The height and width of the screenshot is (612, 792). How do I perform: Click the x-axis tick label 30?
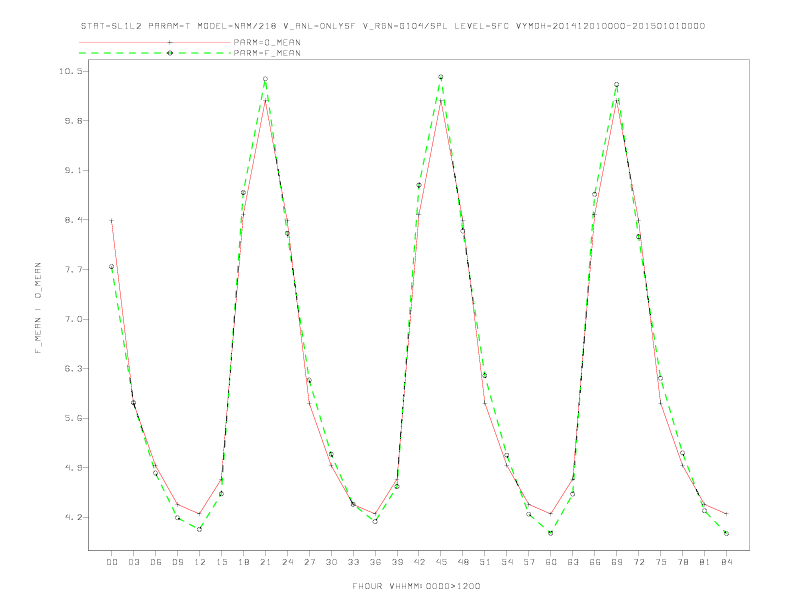pyautogui.click(x=331, y=562)
